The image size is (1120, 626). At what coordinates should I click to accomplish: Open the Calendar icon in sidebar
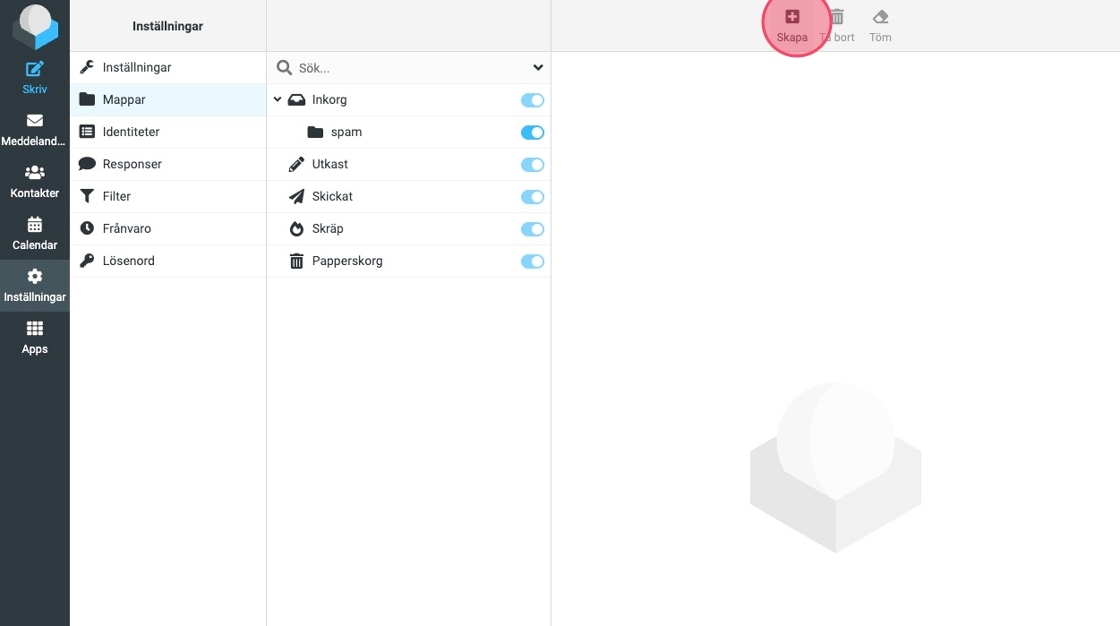click(x=35, y=225)
